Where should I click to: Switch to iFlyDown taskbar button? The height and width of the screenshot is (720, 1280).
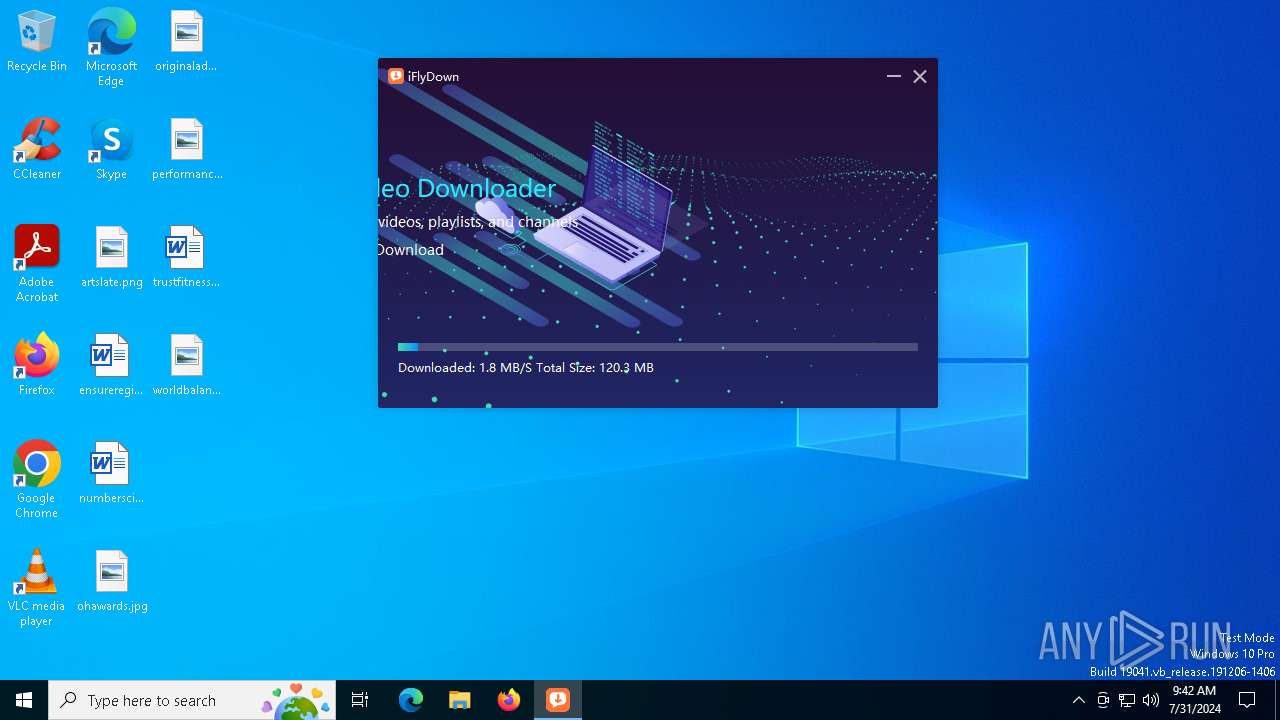pos(558,700)
